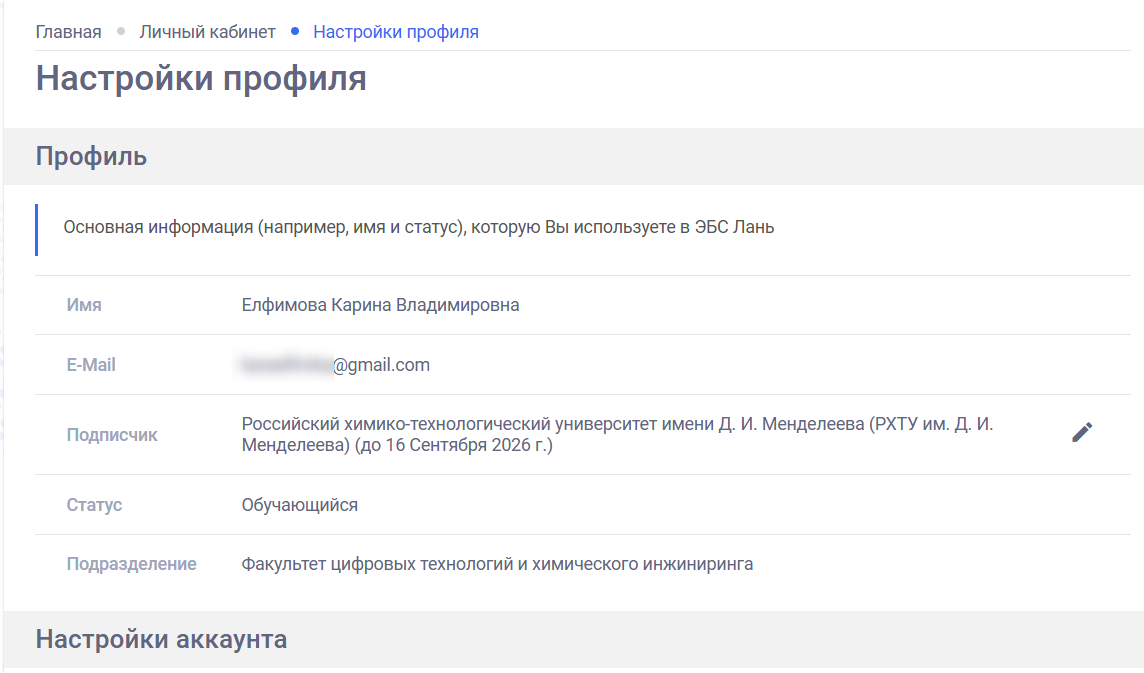This screenshot has width=1144, height=673.
Task: Click the Gmail email address value
Action: tap(334, 364)
